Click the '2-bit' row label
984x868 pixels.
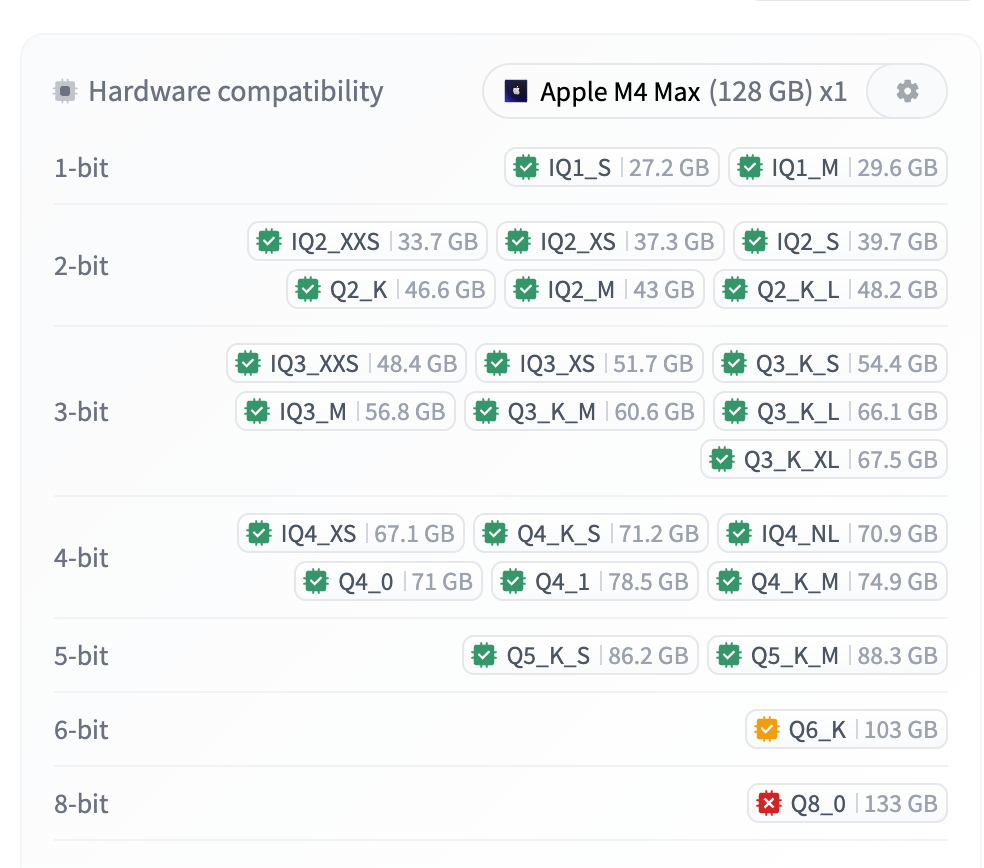pos(81,266)
